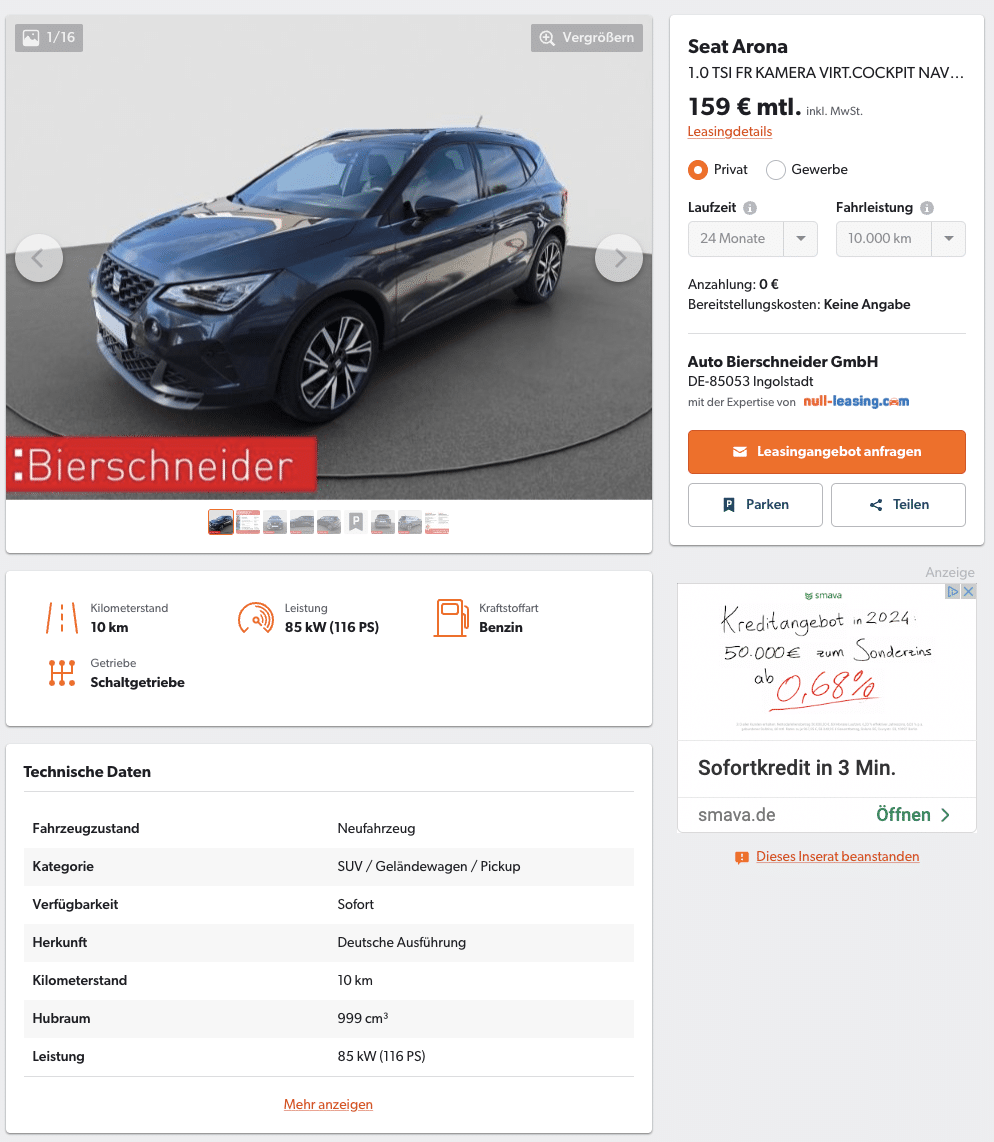Expand more technical data via Mehr anzeigen
Viewport: 994px width, 1142px height.
[328, 1104]
